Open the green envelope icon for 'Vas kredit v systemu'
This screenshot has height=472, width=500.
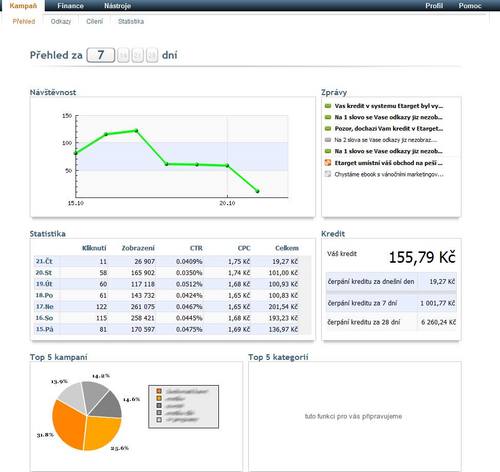point(328,106)
